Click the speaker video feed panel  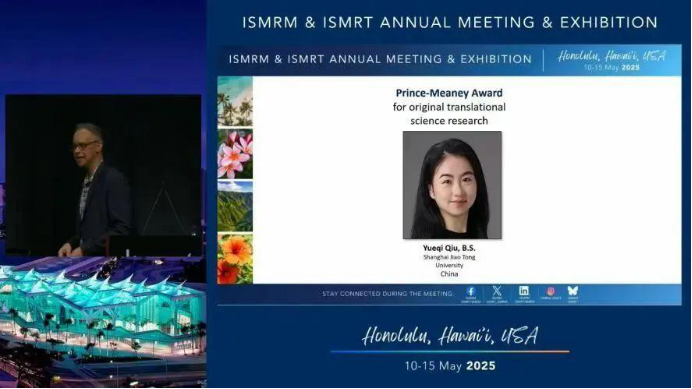(x=103, y=175)
